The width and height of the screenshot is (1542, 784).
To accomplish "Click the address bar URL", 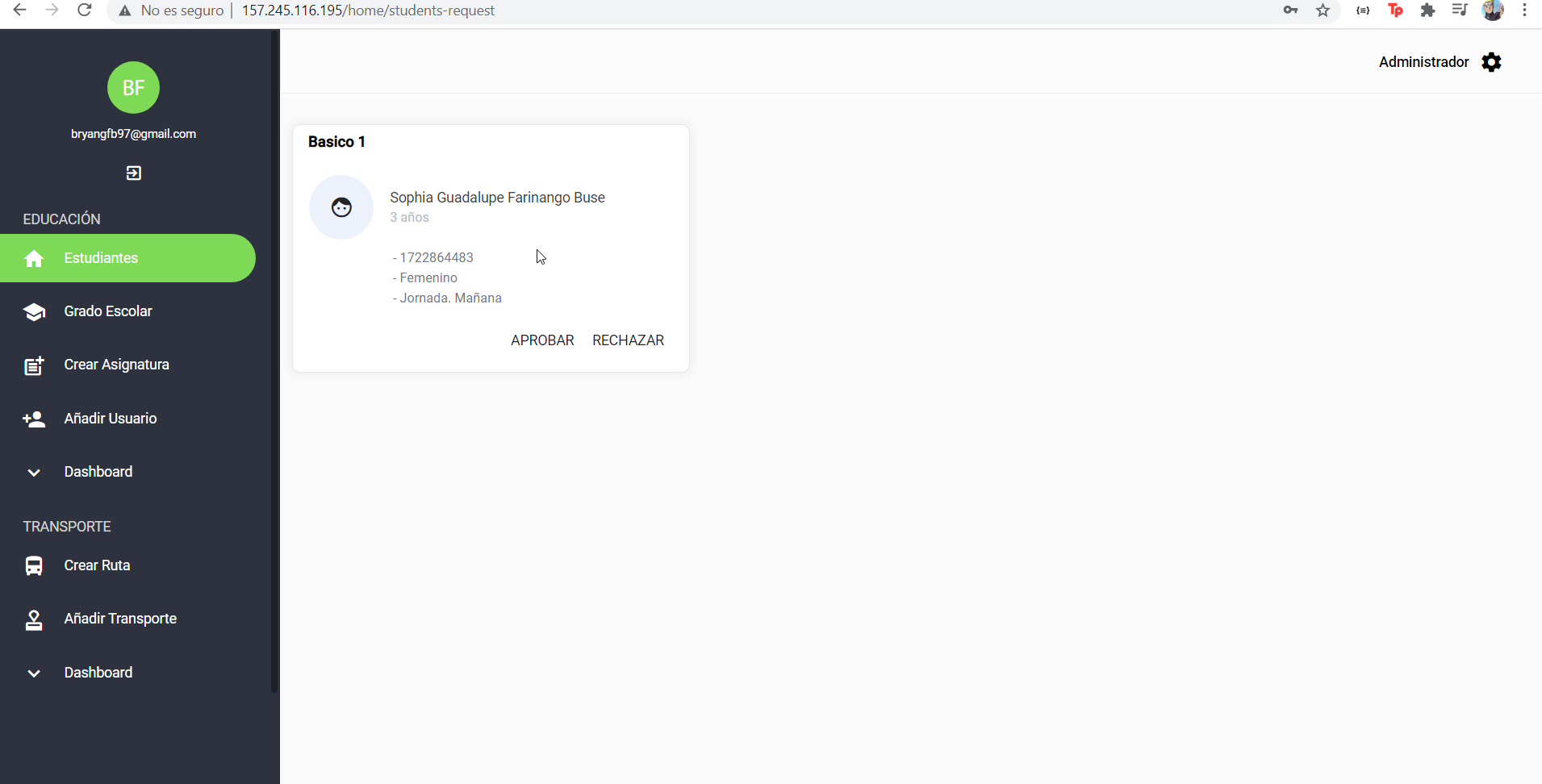I will (x=368, y=10).
